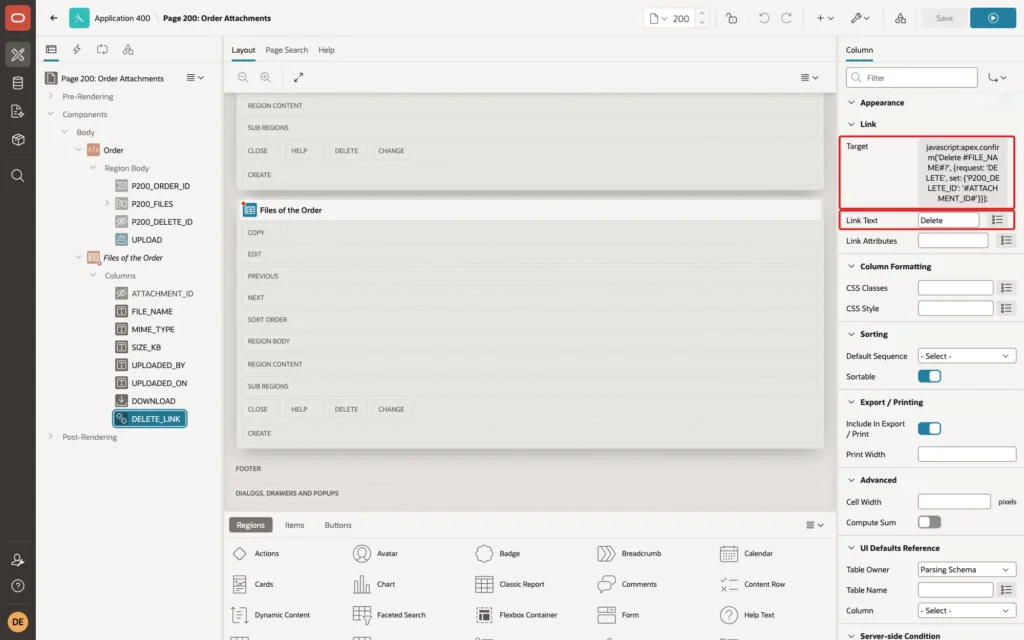Switch to the Shared Components tab icon
1024x640 pixels.
pos(128,50)
